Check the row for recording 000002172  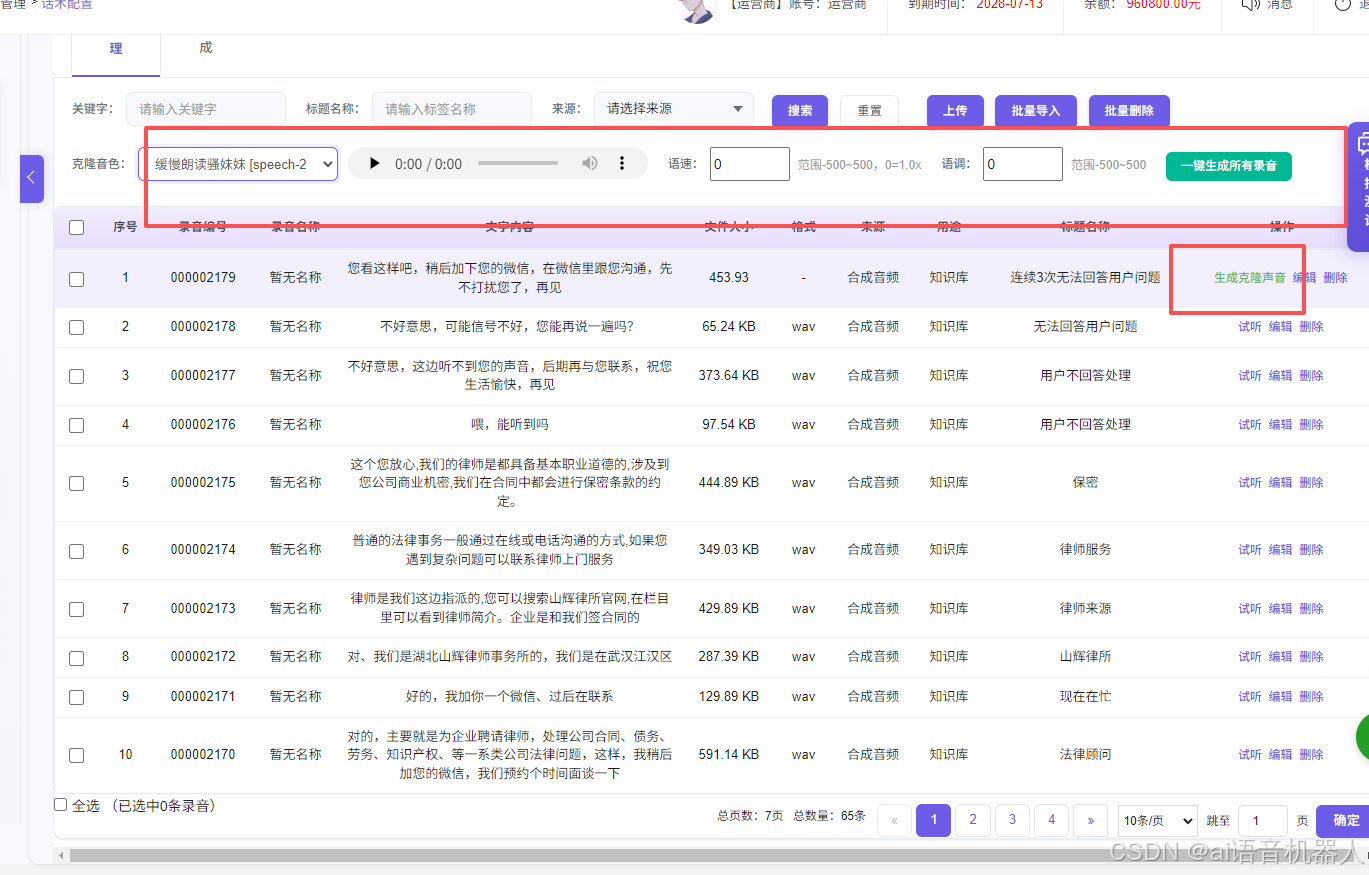[x=77, y=657]
